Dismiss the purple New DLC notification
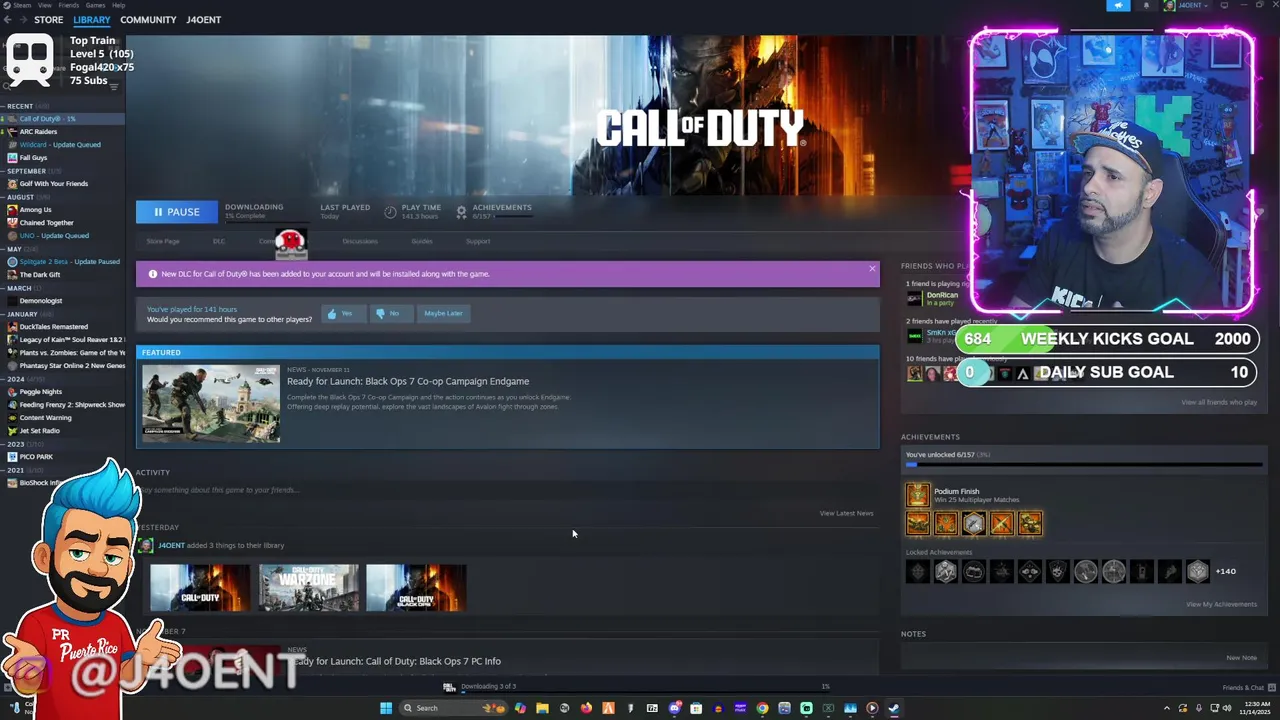This screenshot has height=720, width=1280. [872, 268]
